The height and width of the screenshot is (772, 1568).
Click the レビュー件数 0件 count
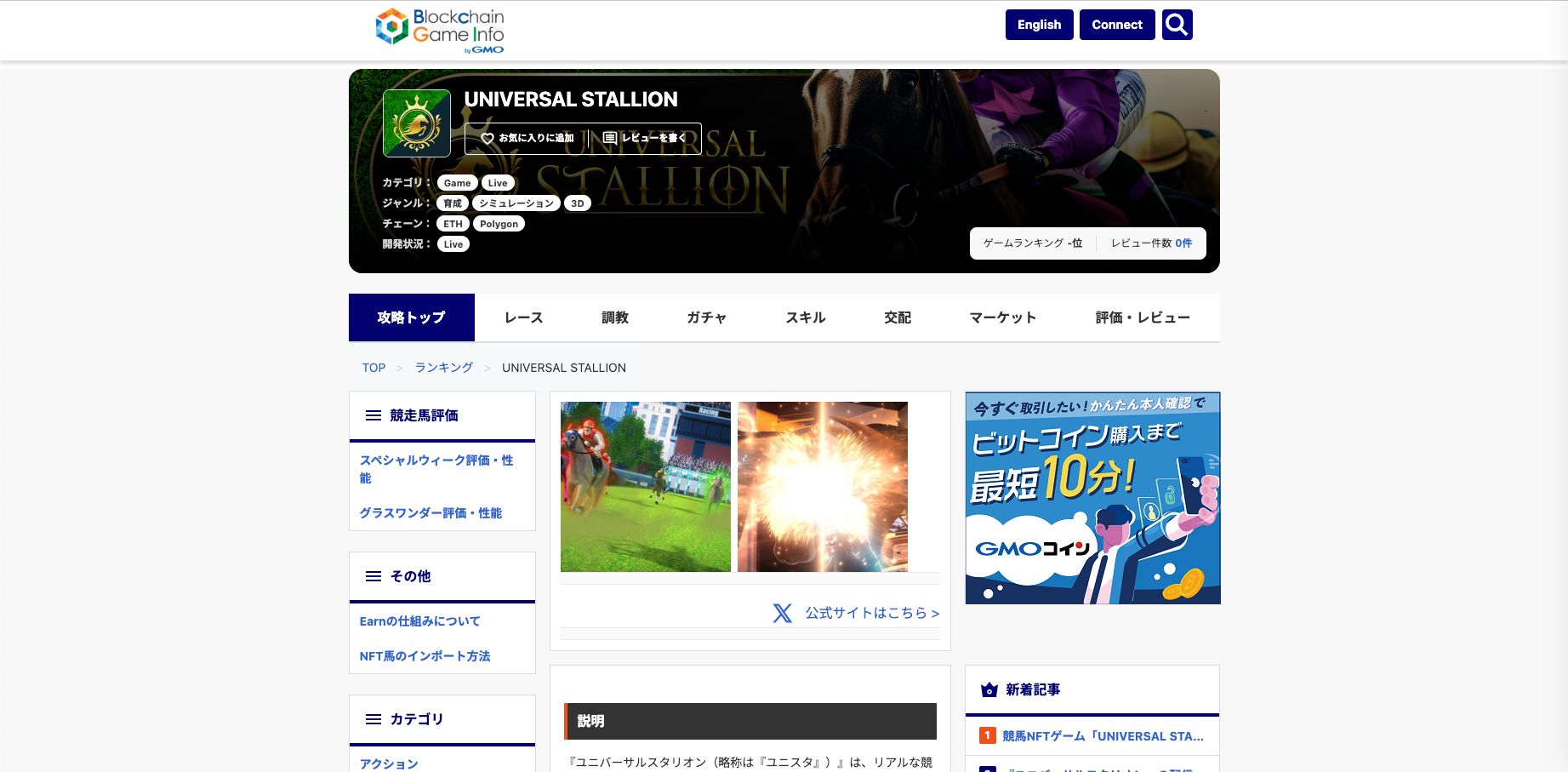1151,243
